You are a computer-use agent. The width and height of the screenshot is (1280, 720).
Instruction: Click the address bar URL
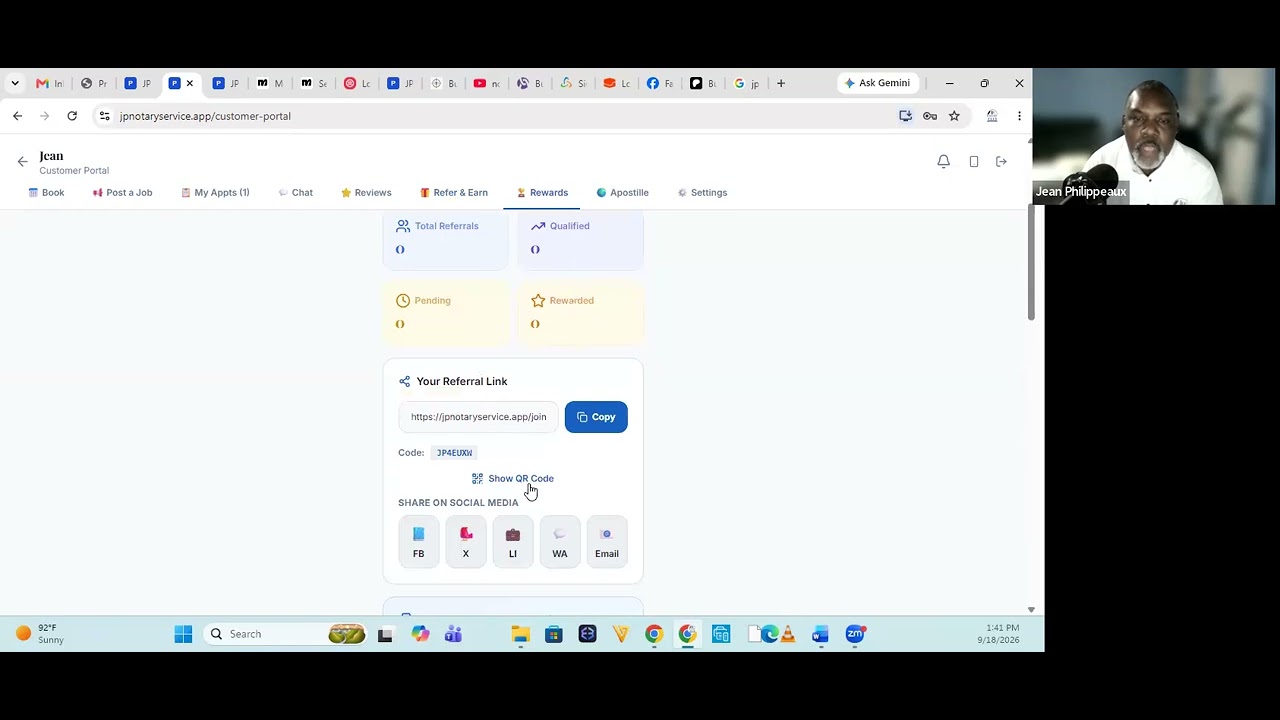205,116
